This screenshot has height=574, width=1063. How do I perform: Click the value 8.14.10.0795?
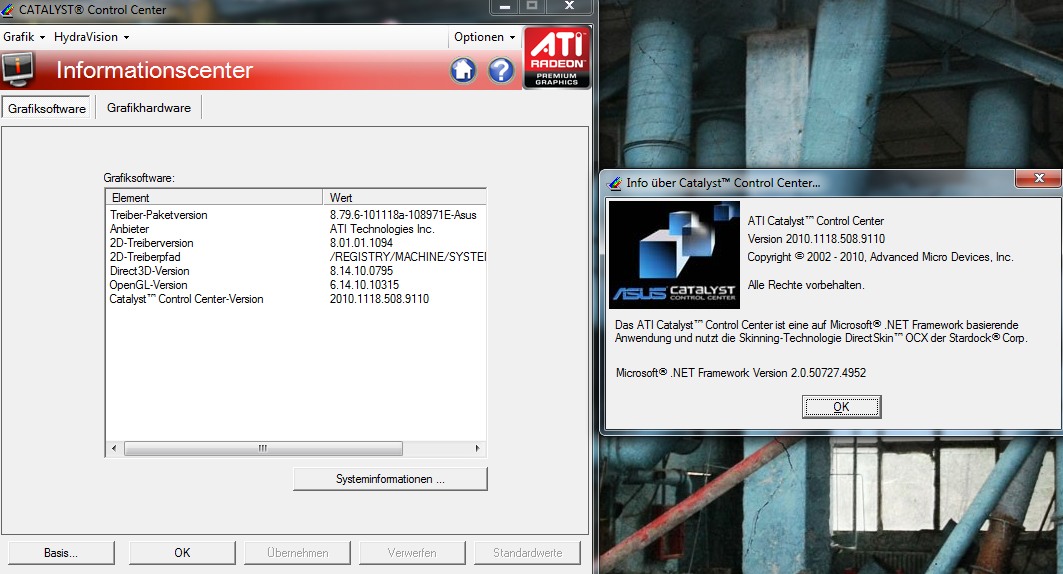pyautogui.click(x=361, y=270)
